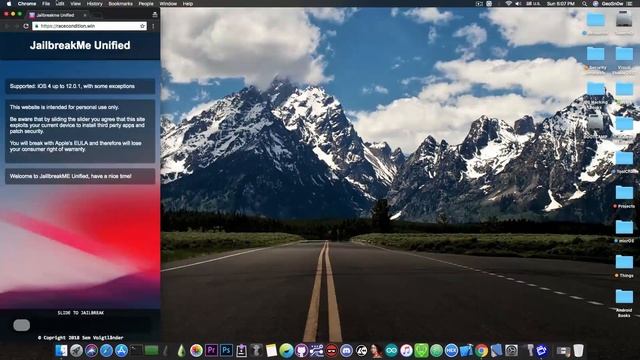This screenshot has width=640, height=360.
Task: Open the File menu
Action: (x=46, y=4)
